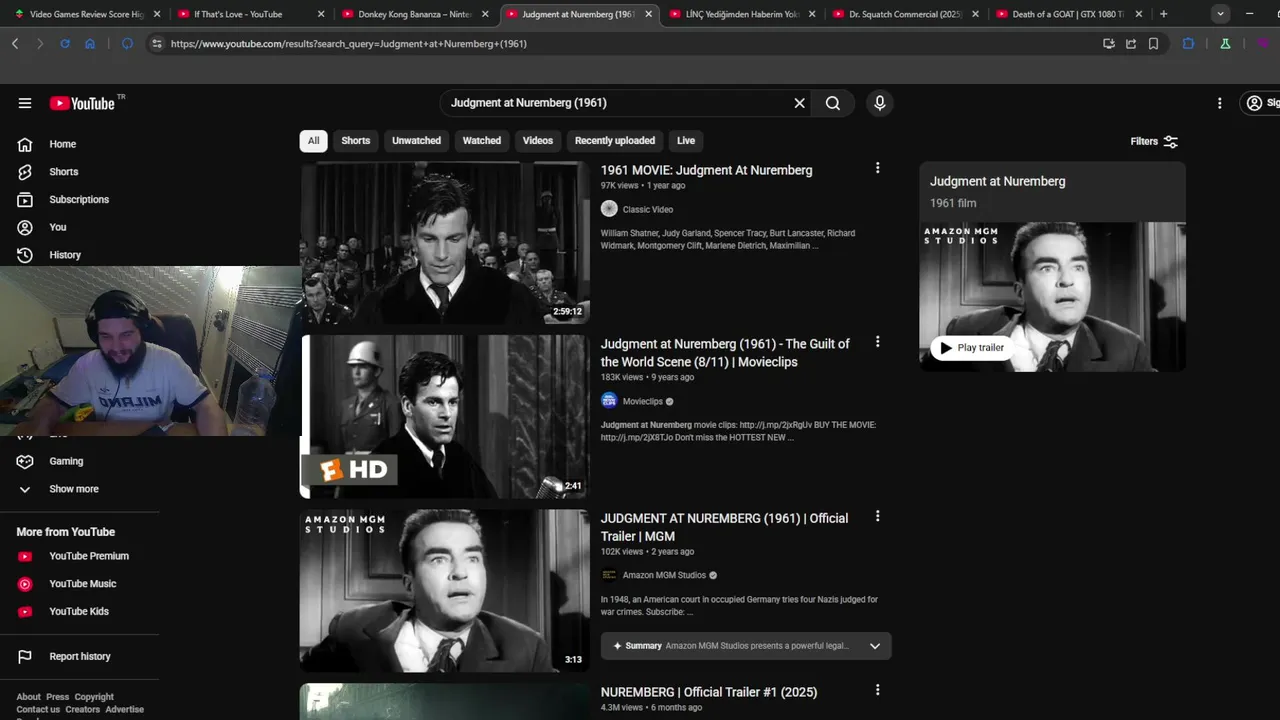Open the browser tab search dropdown

tap(1220, 14)
